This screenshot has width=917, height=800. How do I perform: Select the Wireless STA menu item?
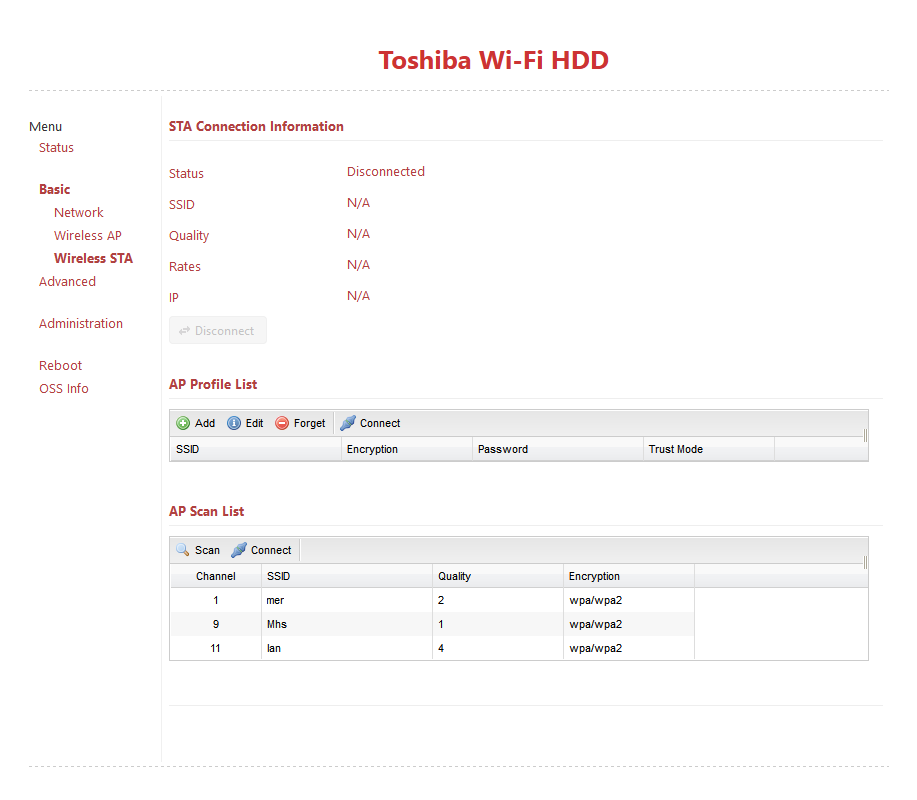pyautogui.click(x=93, y=258)
